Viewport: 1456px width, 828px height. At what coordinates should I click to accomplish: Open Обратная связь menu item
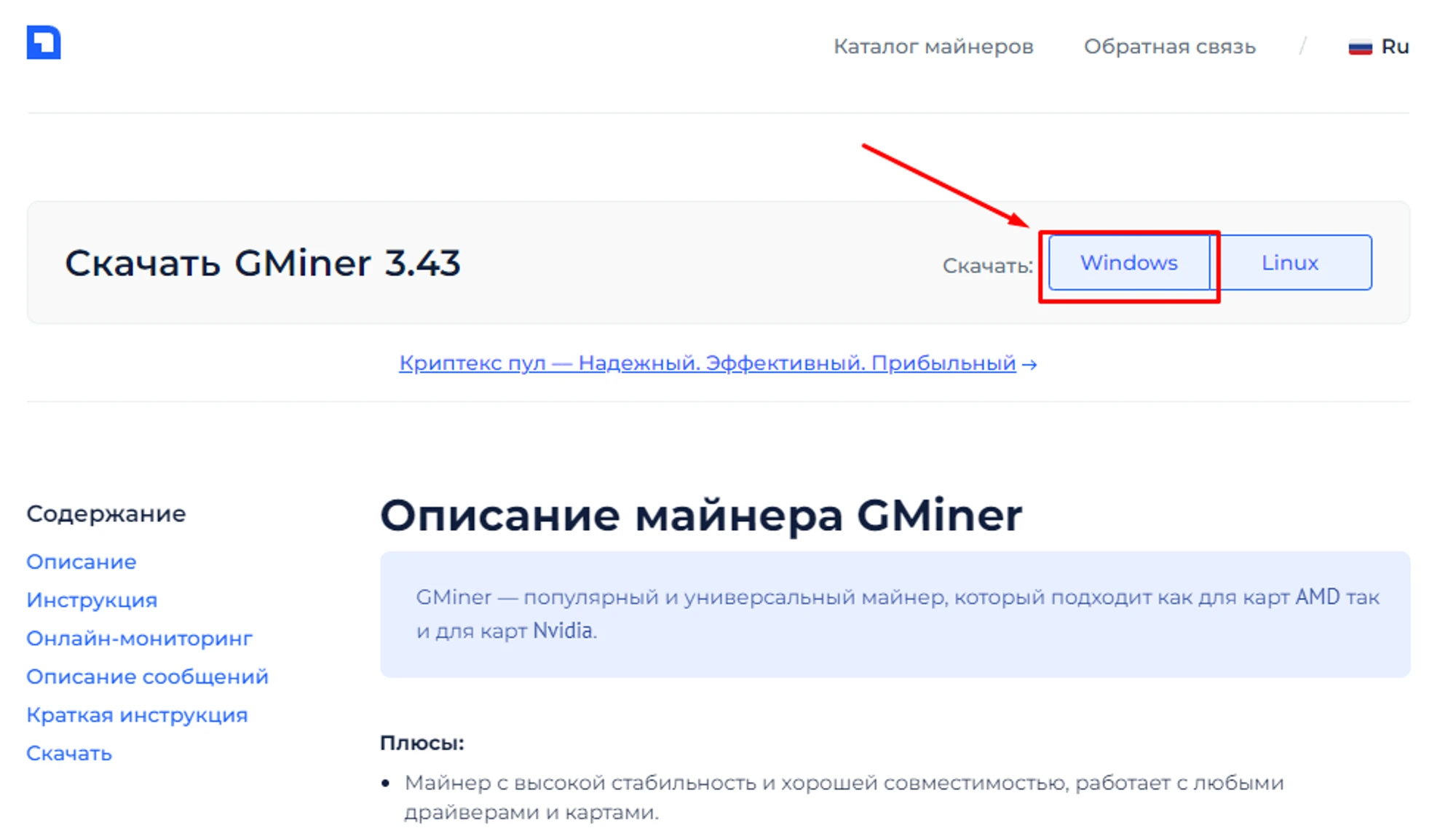click(x=1169, y=47)
